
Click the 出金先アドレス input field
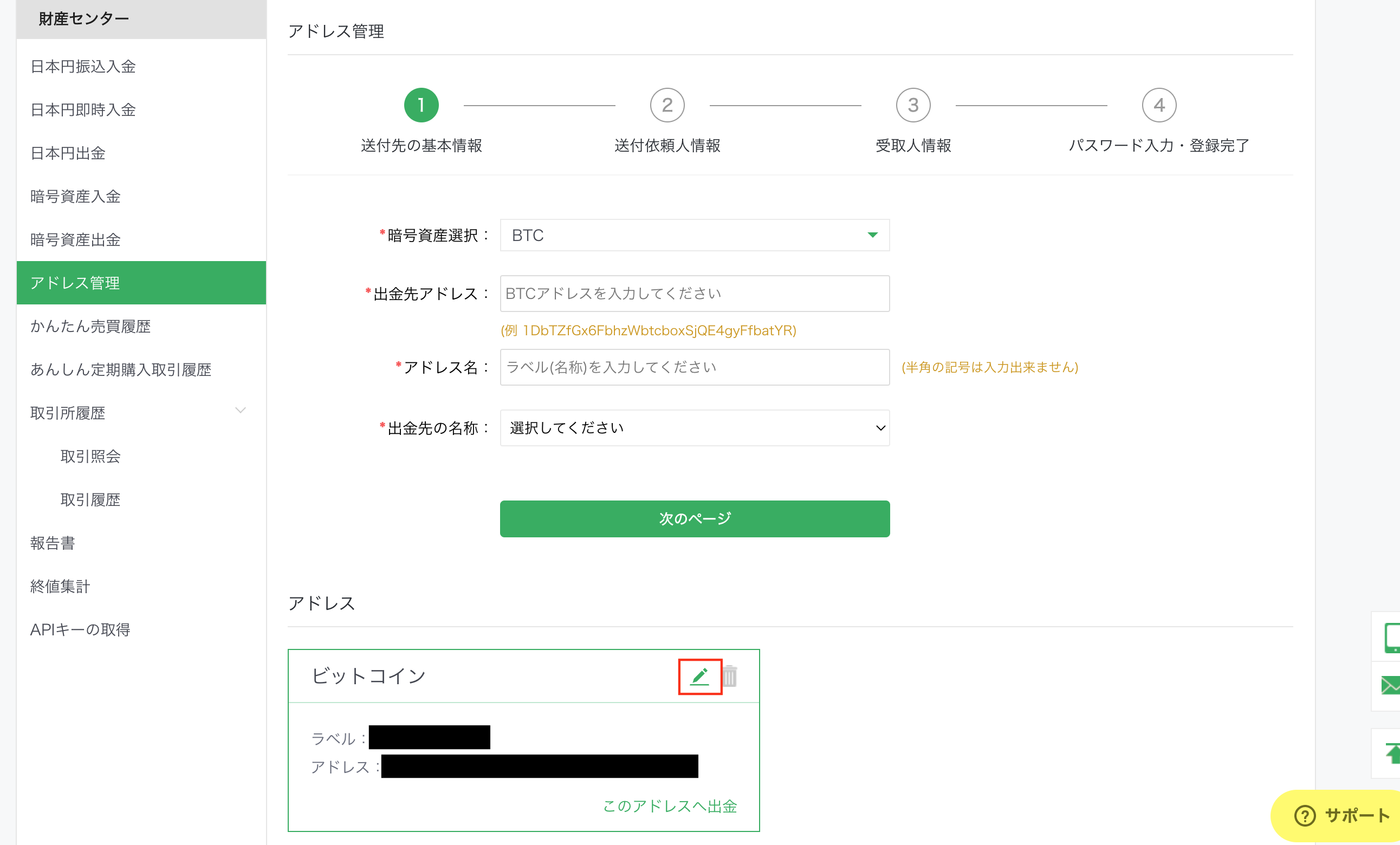(x=695, y=294)
